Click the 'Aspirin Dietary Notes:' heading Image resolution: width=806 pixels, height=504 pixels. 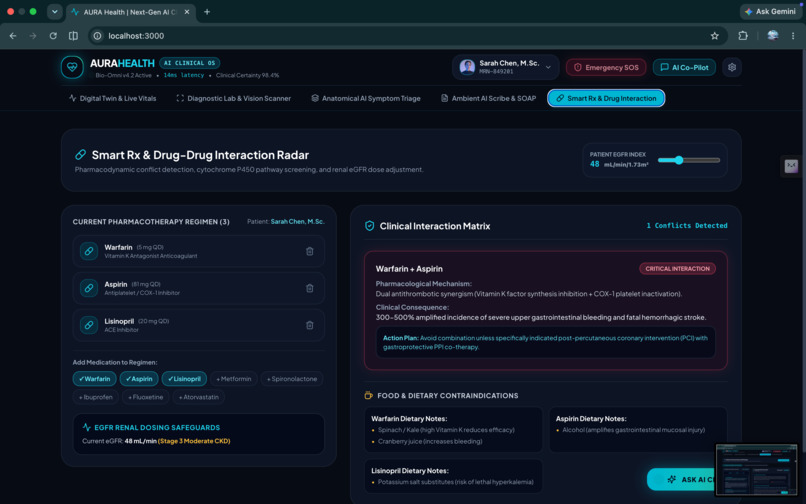pyautogui.click(x=591, y=419)
